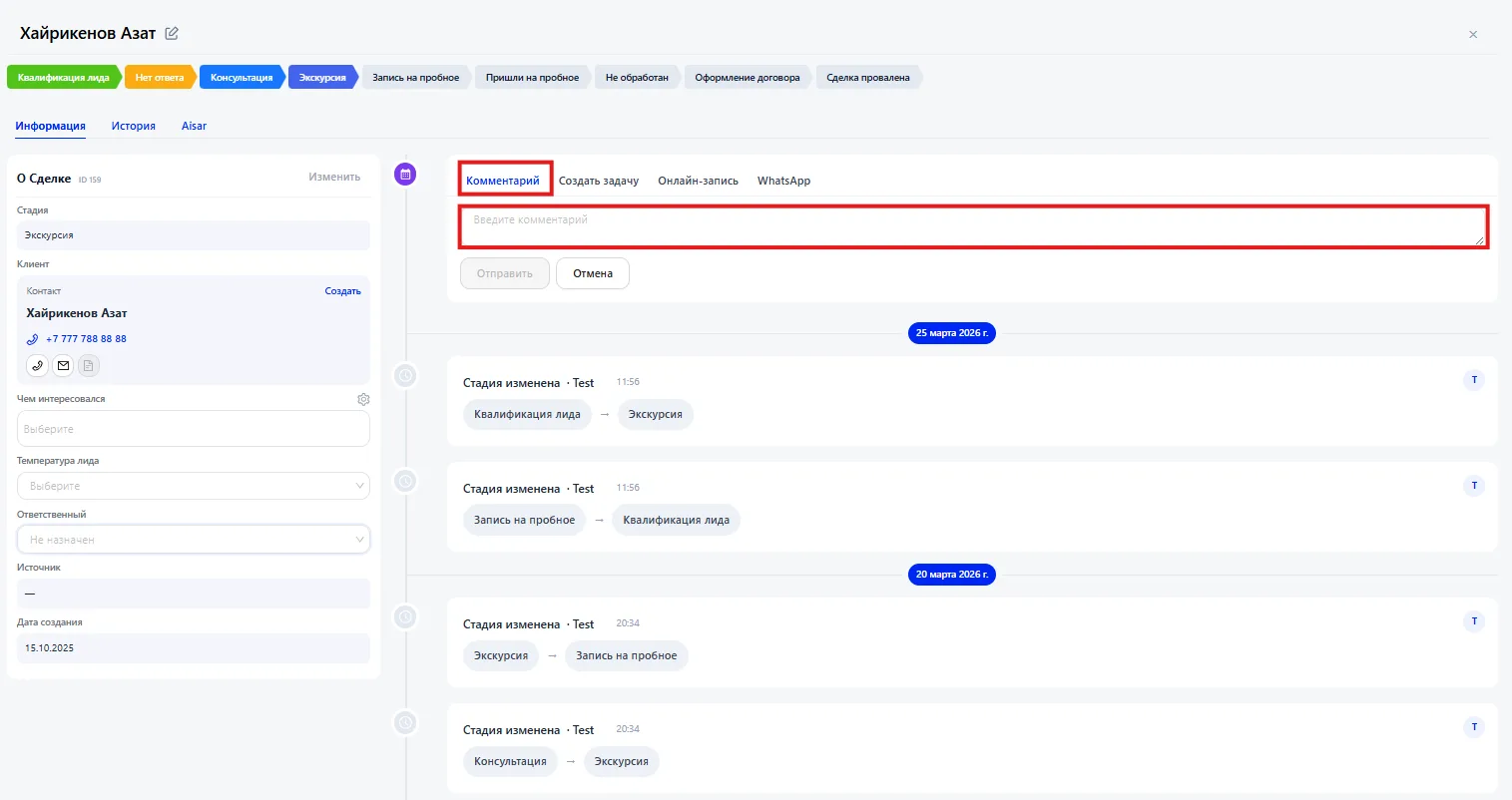1512x800 pixels.
Task: Open the Создать задачу tab
Action: point(599,181)
